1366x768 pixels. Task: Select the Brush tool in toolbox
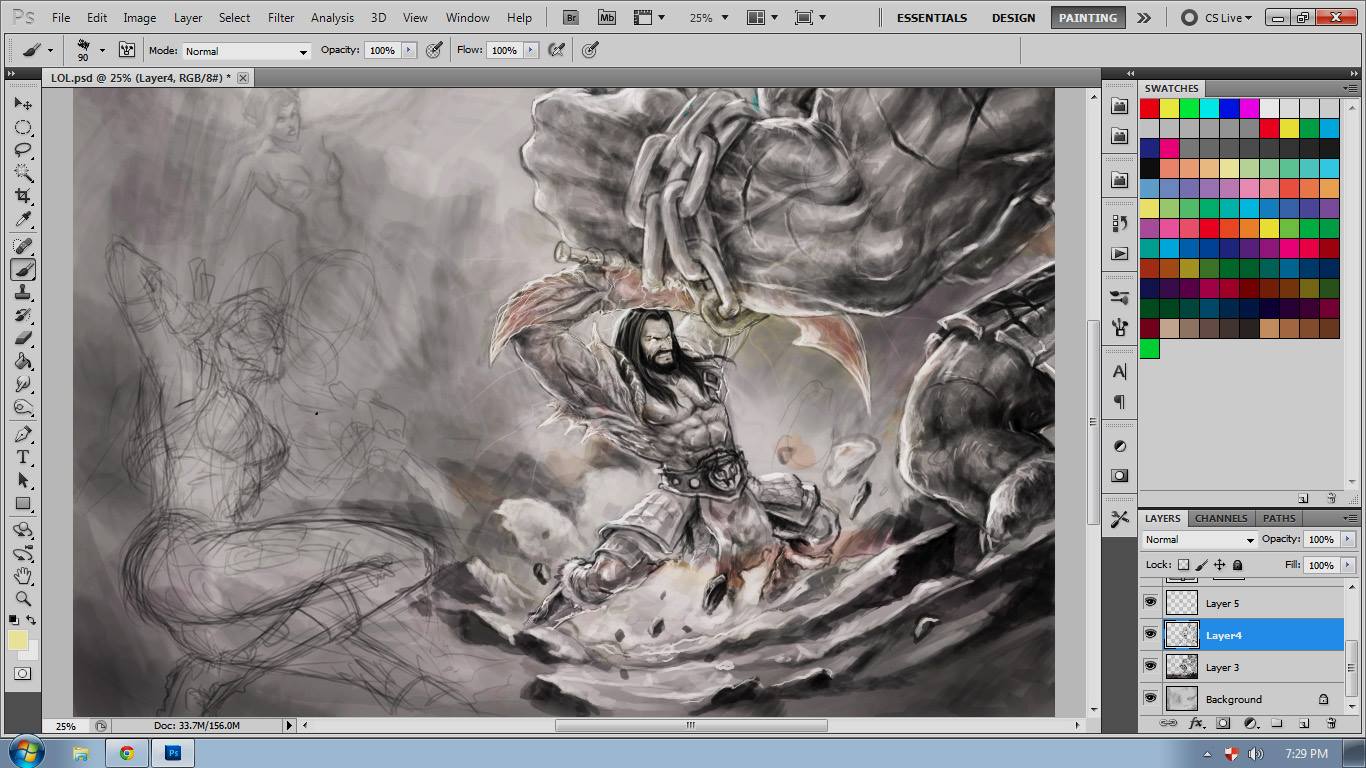22,269
